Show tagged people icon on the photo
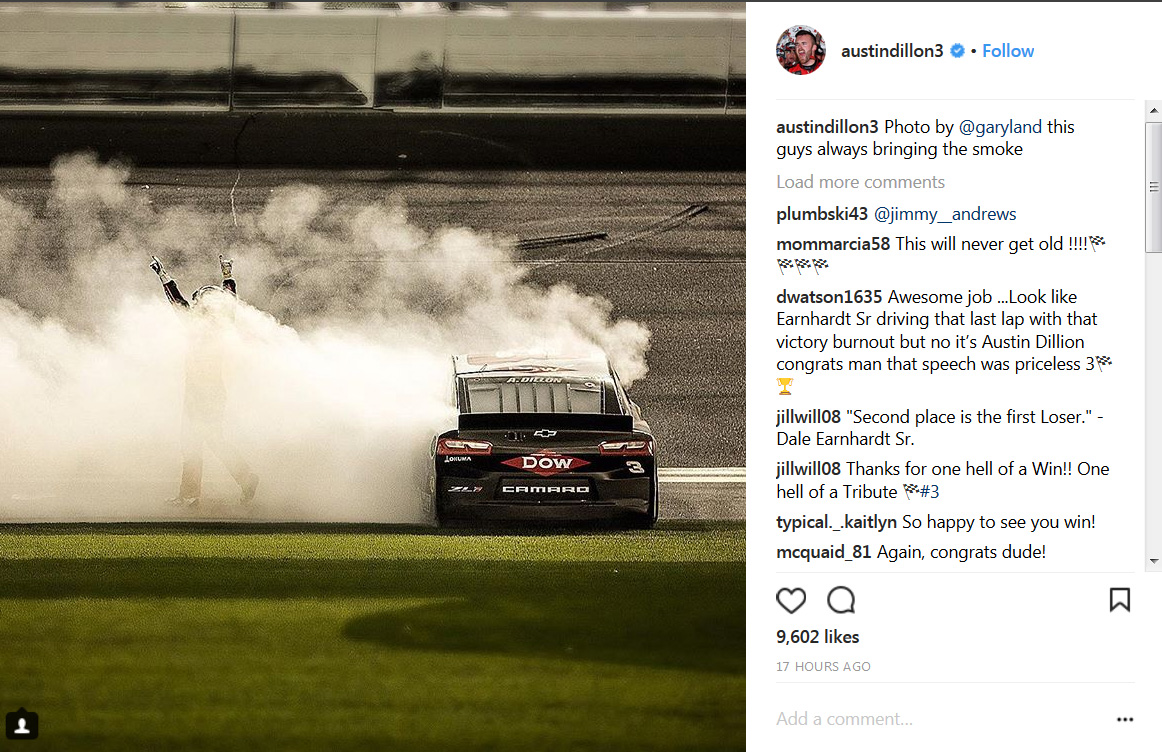1162x752 pixels. point(22,725)
